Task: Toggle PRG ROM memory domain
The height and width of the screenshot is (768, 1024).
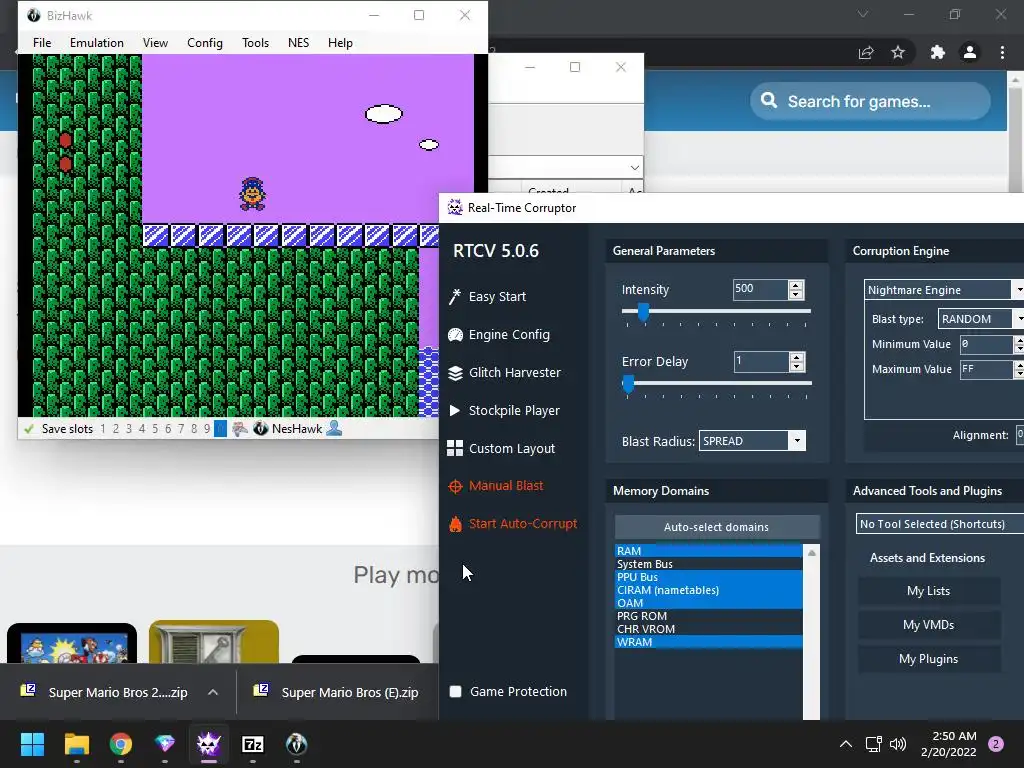Action: [x=709, y=616]
